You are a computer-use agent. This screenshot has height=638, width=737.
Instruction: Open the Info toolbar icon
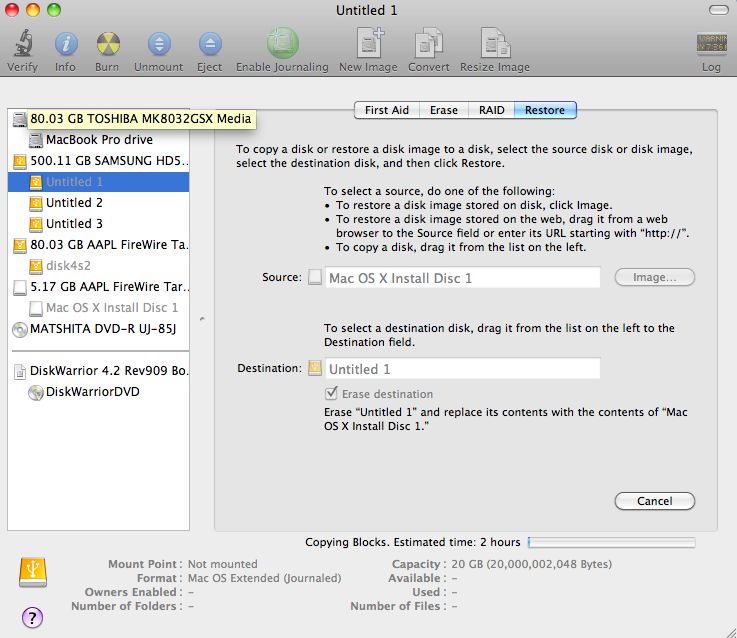[66, 44]
